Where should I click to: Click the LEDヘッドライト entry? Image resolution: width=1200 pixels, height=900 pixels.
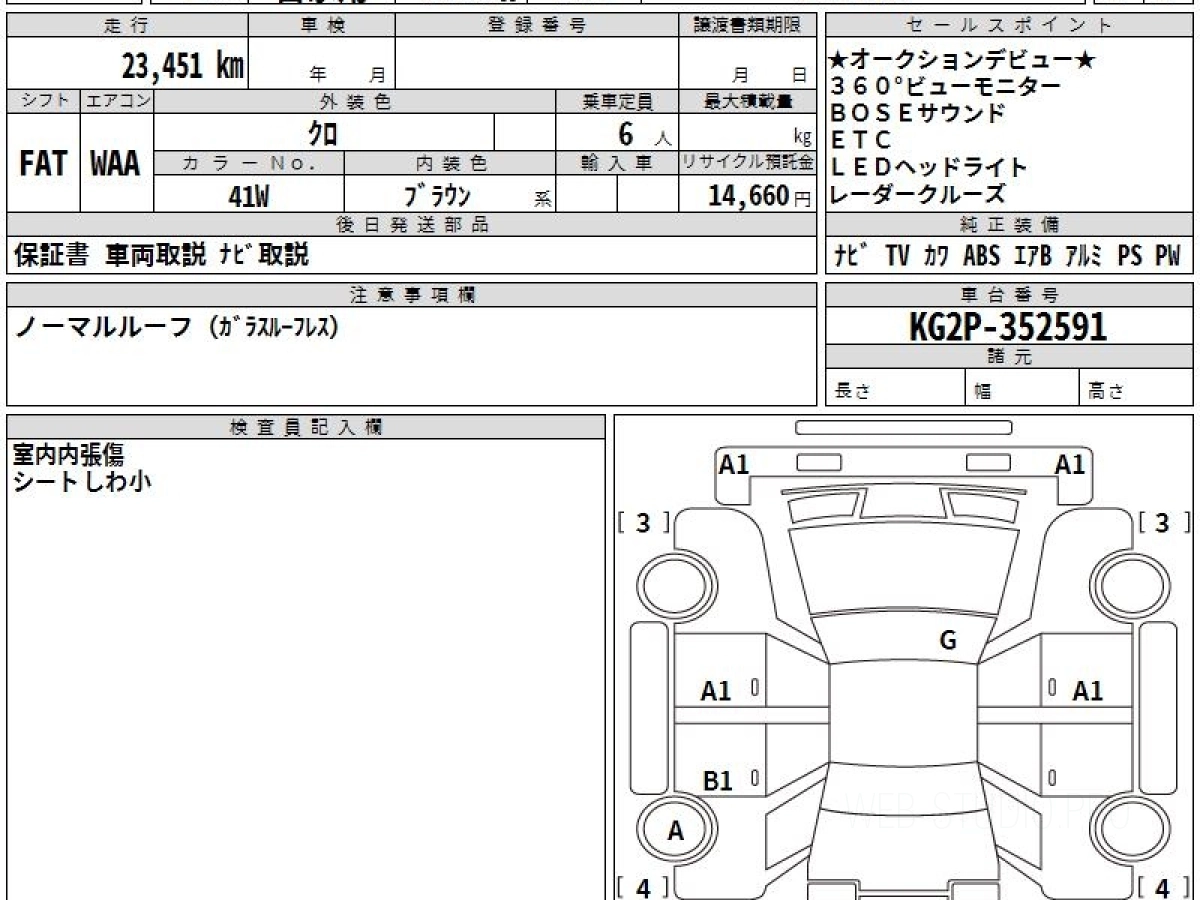929,167
